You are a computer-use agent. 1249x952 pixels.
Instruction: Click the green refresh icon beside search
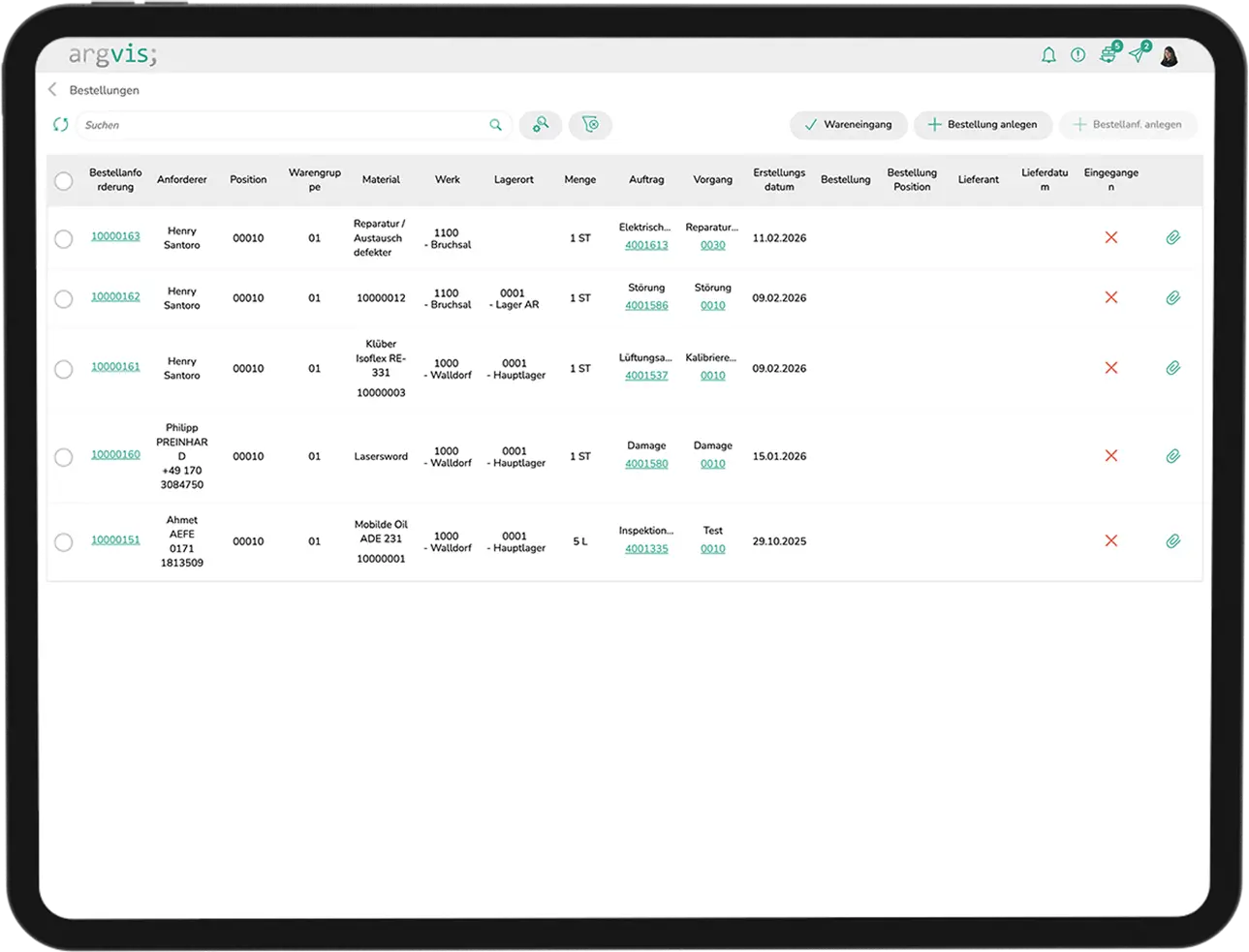tap(61, 125)
